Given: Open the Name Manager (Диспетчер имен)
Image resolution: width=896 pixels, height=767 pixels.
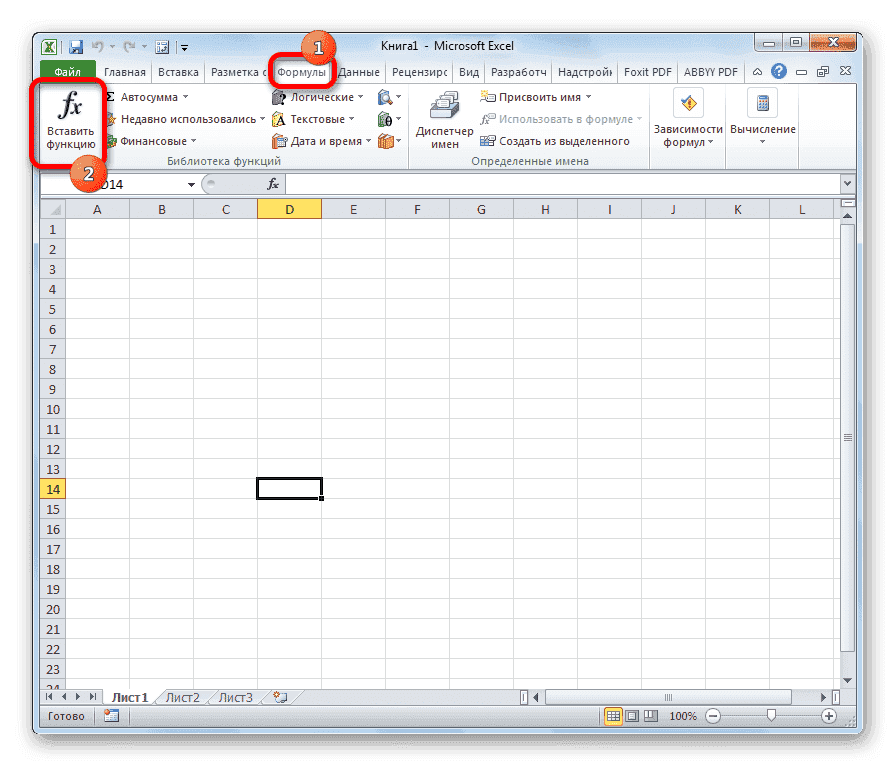Looking at the screenshot, I should pyautogui.click(x=443, y=115).
